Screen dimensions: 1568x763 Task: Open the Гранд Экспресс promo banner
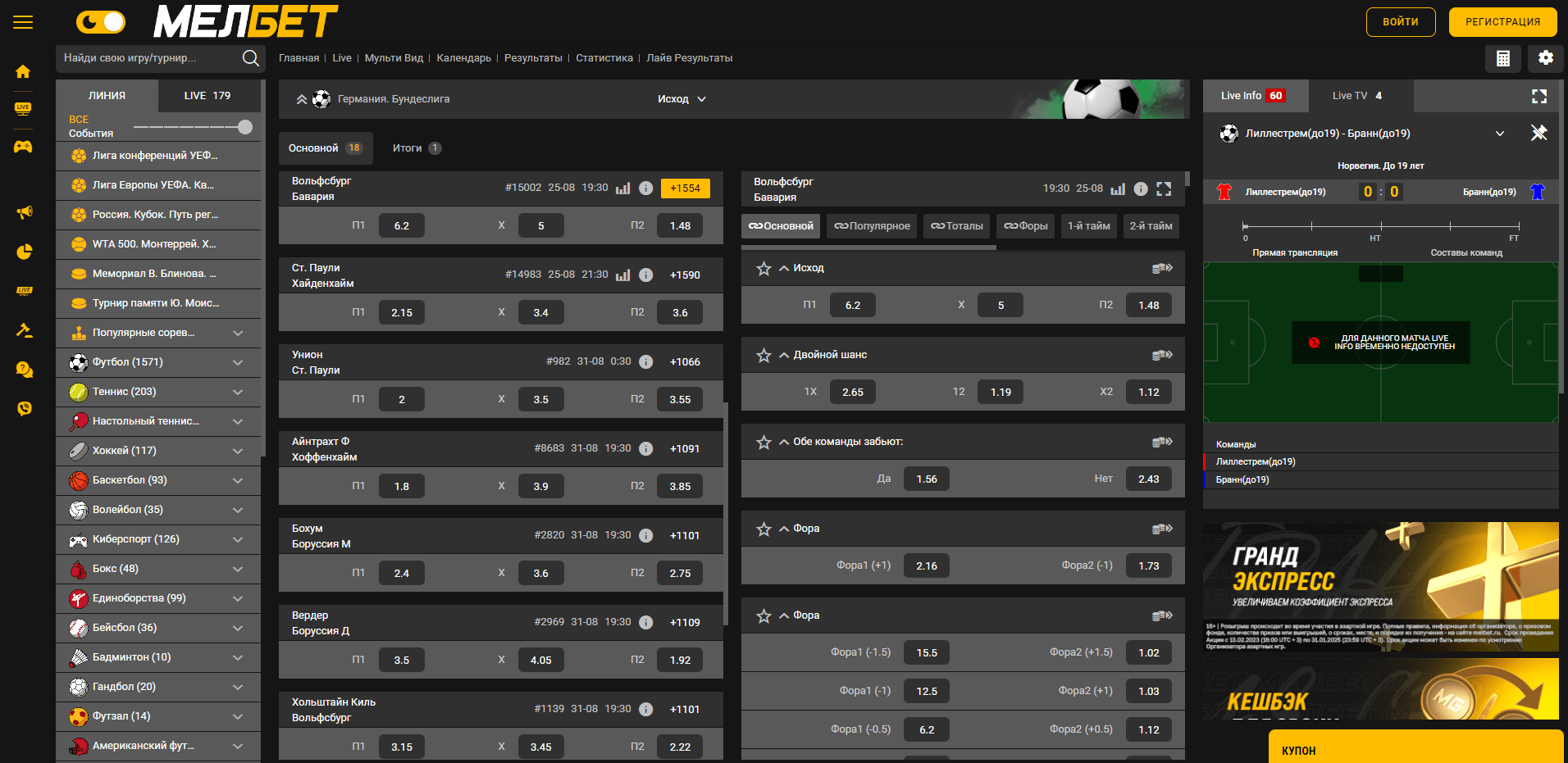click(x=1381, y=587)
